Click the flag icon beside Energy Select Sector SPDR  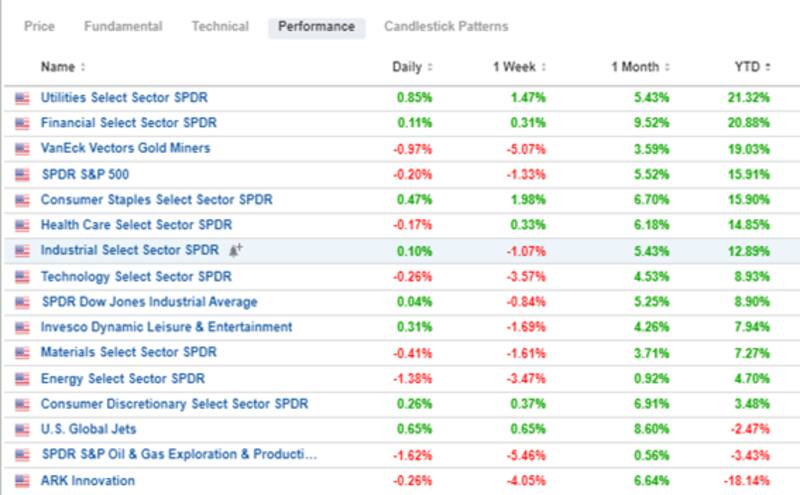tap(22, 379)
